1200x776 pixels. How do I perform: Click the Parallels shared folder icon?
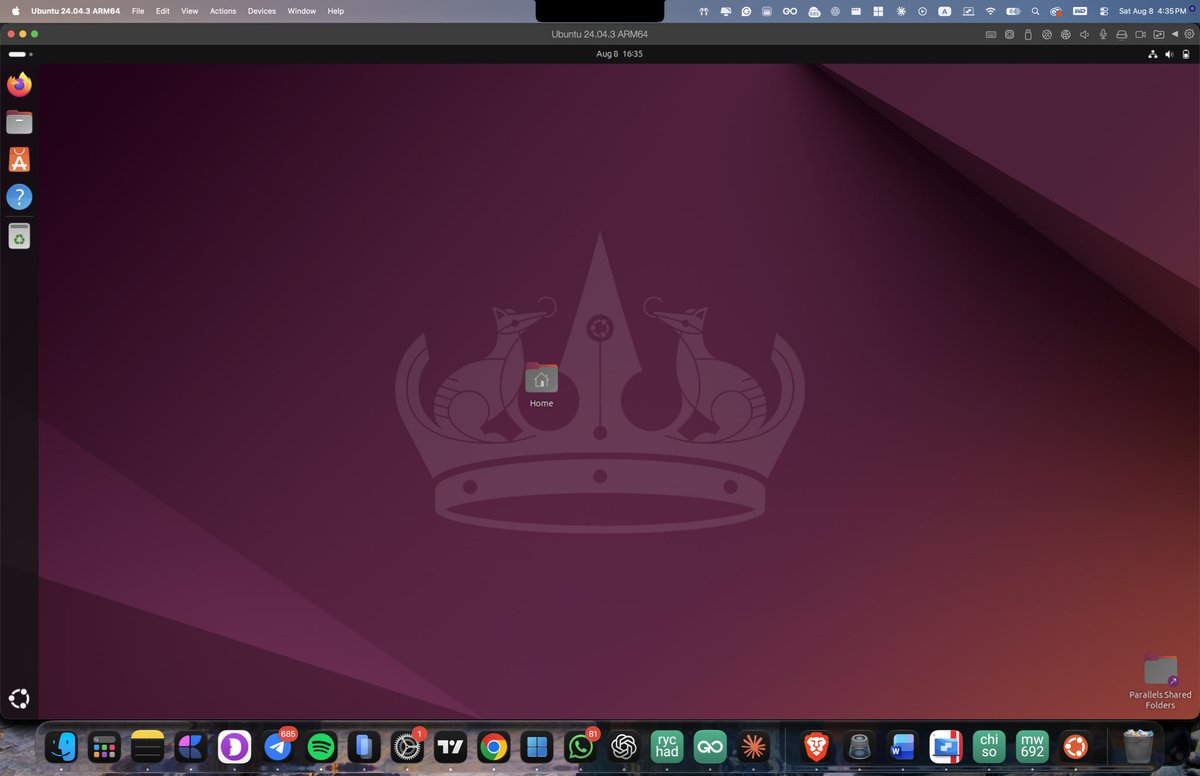pos(1159,34)
